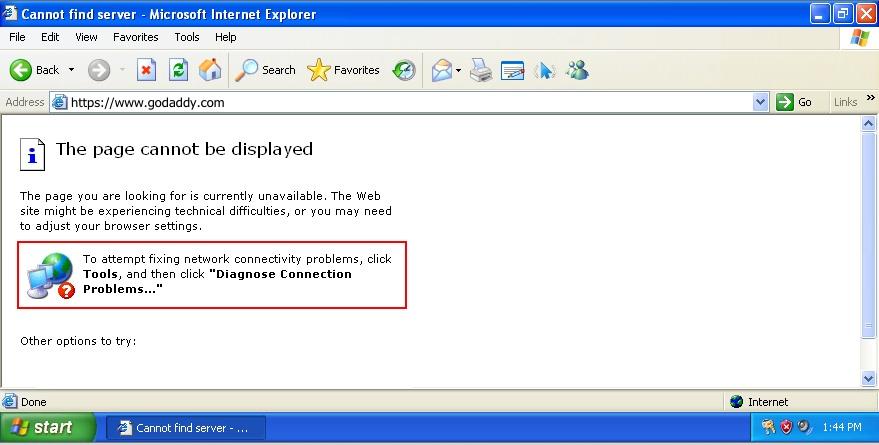Click the Internet zone status indicator
Image resolution: width=879 pixels, height=445 pixels.
pyautogui.click(x=759, y=402)
